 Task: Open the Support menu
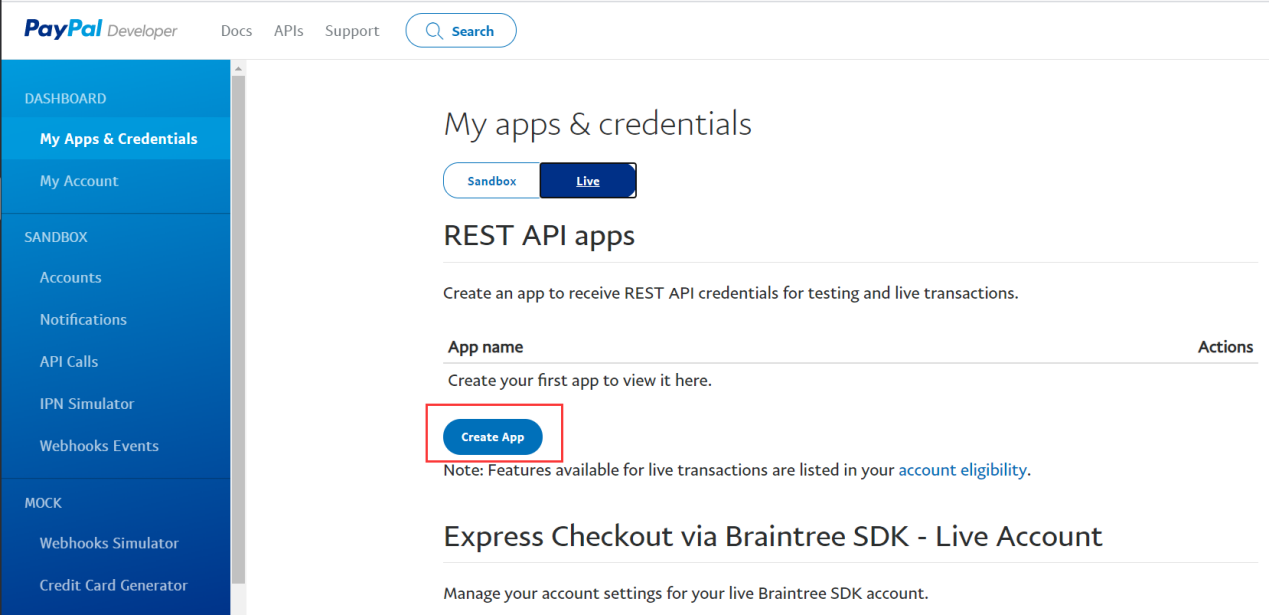pyautogui.click(x=352, y=31)
